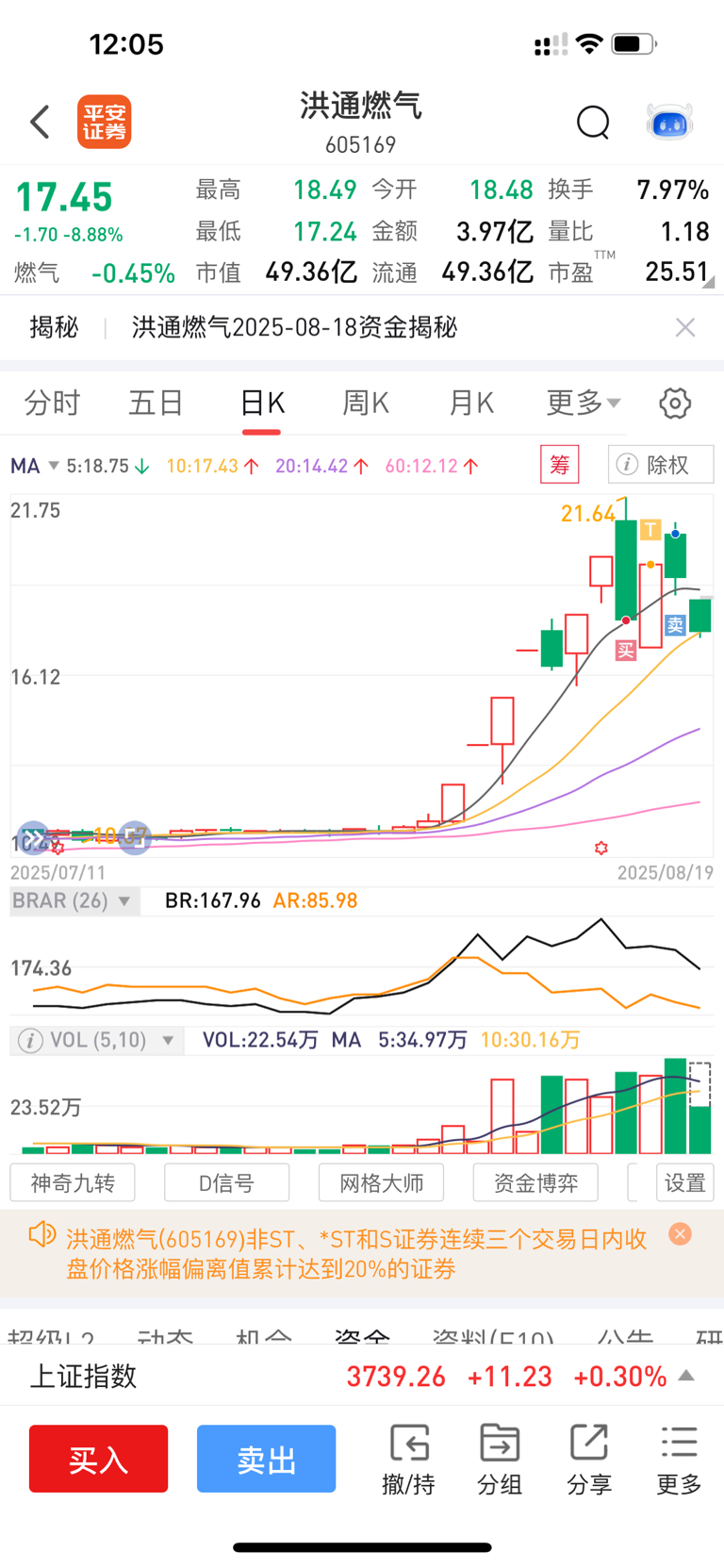Toggle the 筹 chip distribution button

coord(560,465)
